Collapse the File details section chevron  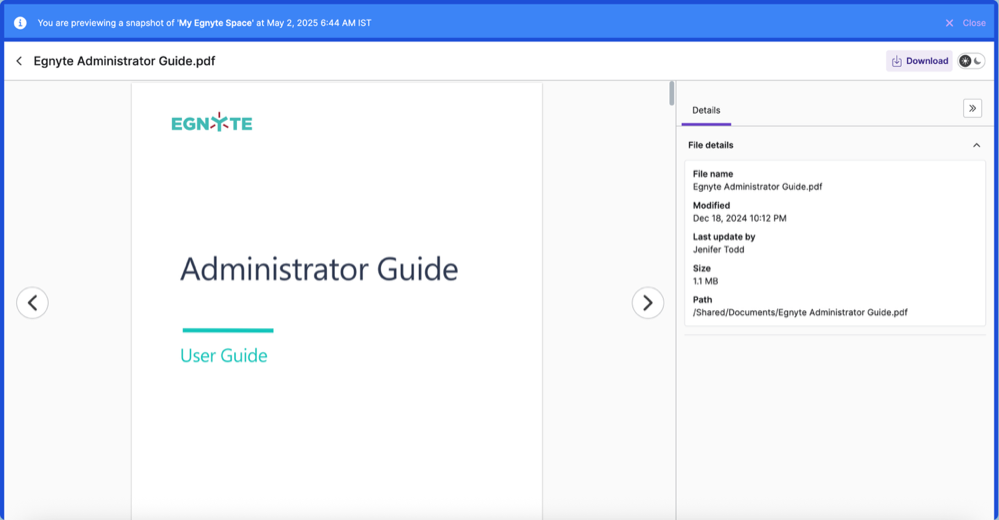977,145
